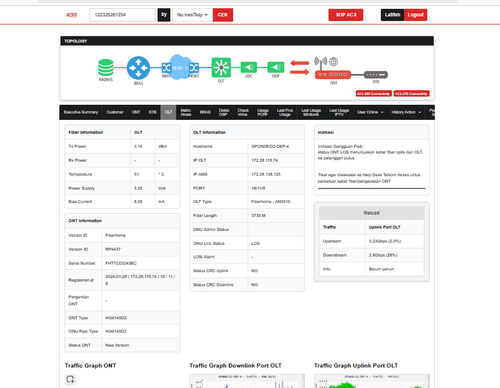Open the BRAS tab
The width and height of the screenshot is (500, 388).
click(205, 112)
